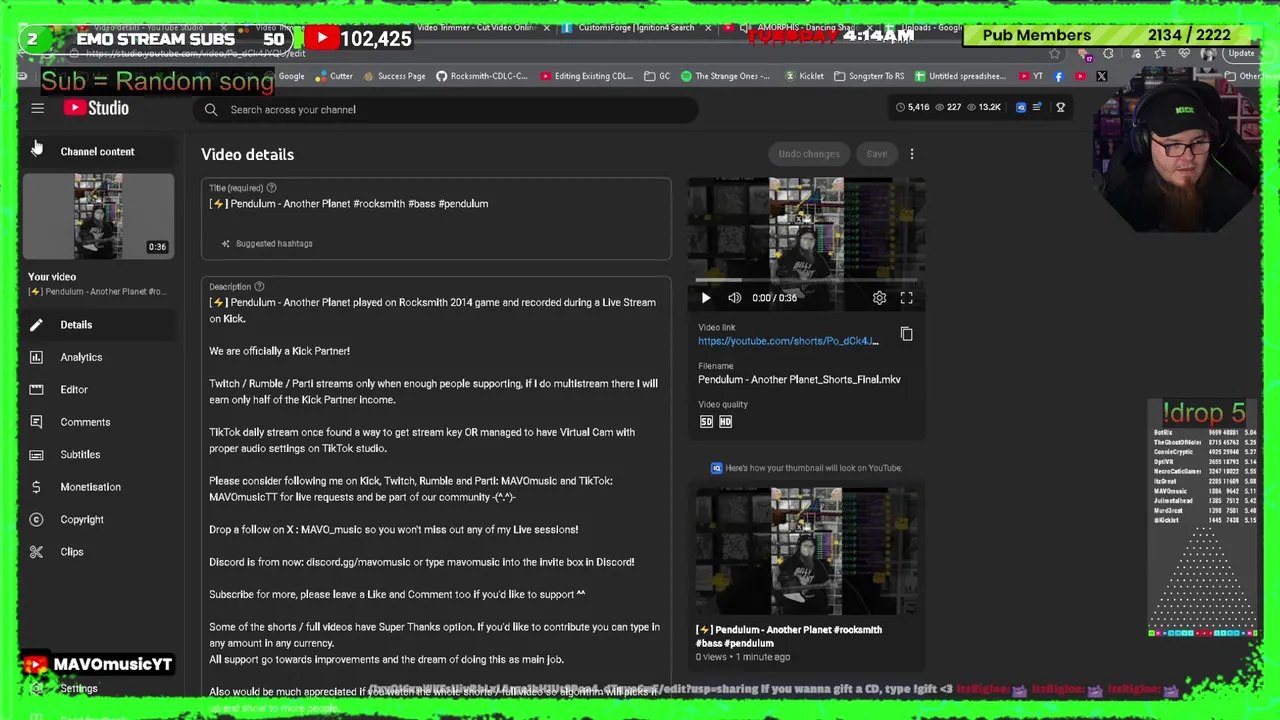This screenshot has width=1280, height=720.
Task: Click the Copyright icon in sidebar
Action: 36,519
